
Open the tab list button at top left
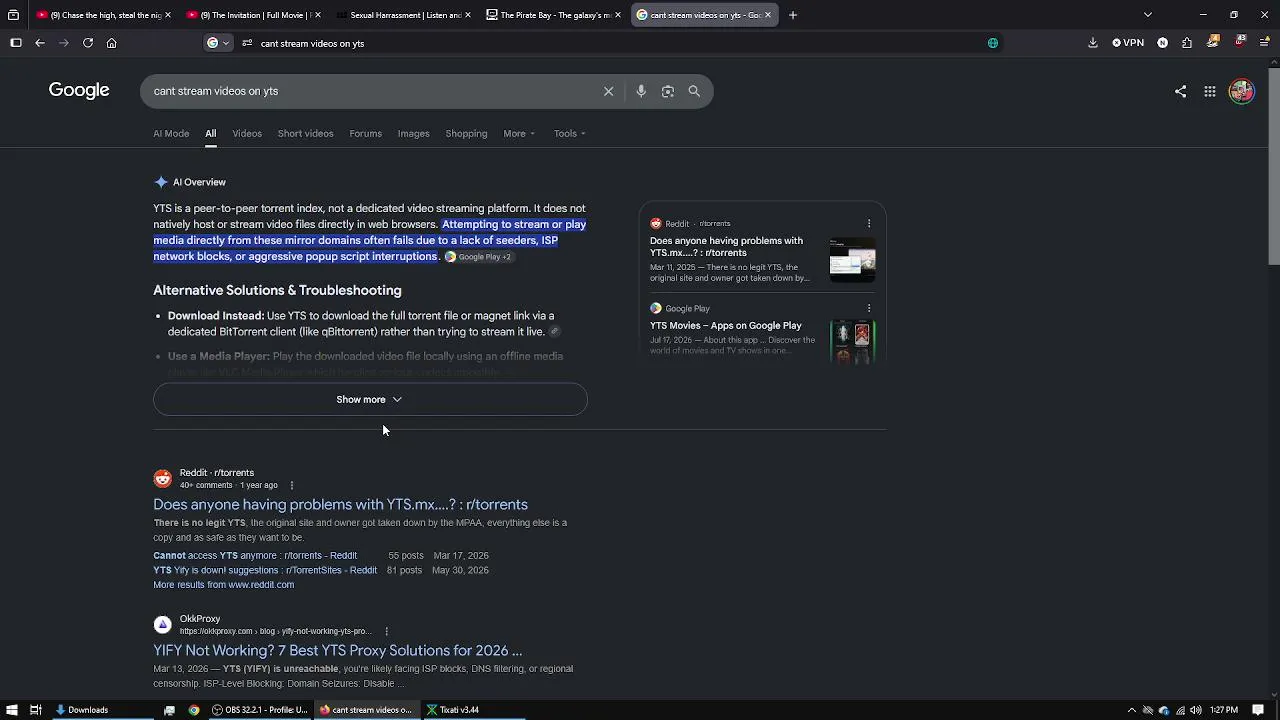(x=13, y=15)
